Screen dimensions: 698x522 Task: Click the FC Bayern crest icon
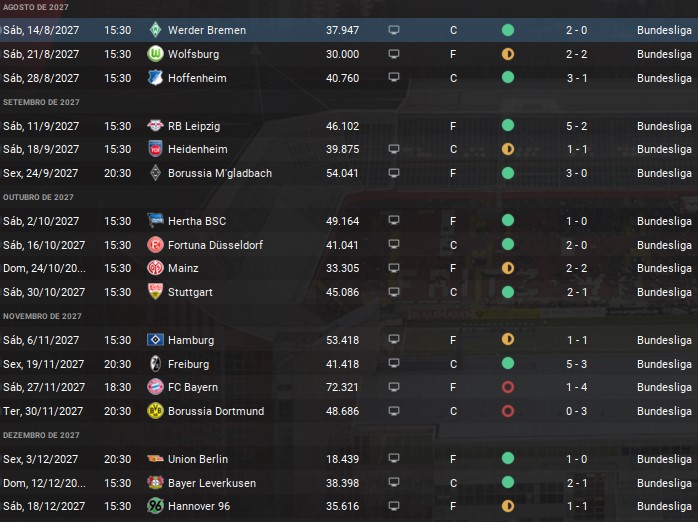pyautogui.click(x=155, y=387)
